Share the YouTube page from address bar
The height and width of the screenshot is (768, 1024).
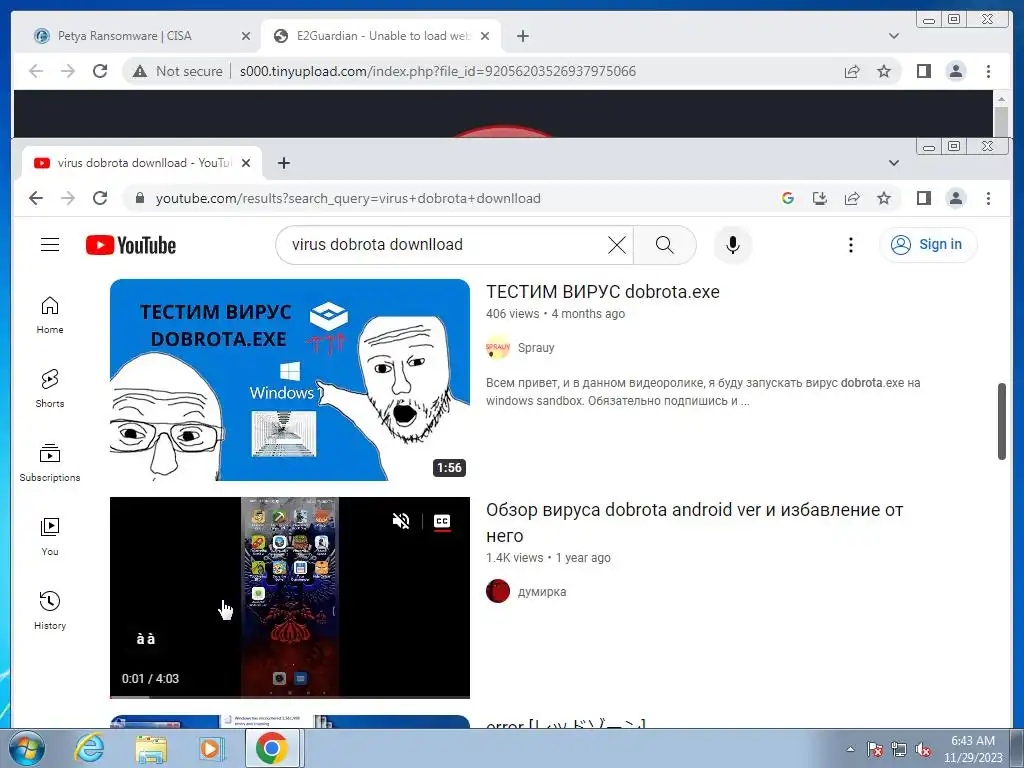coord(852,198)
